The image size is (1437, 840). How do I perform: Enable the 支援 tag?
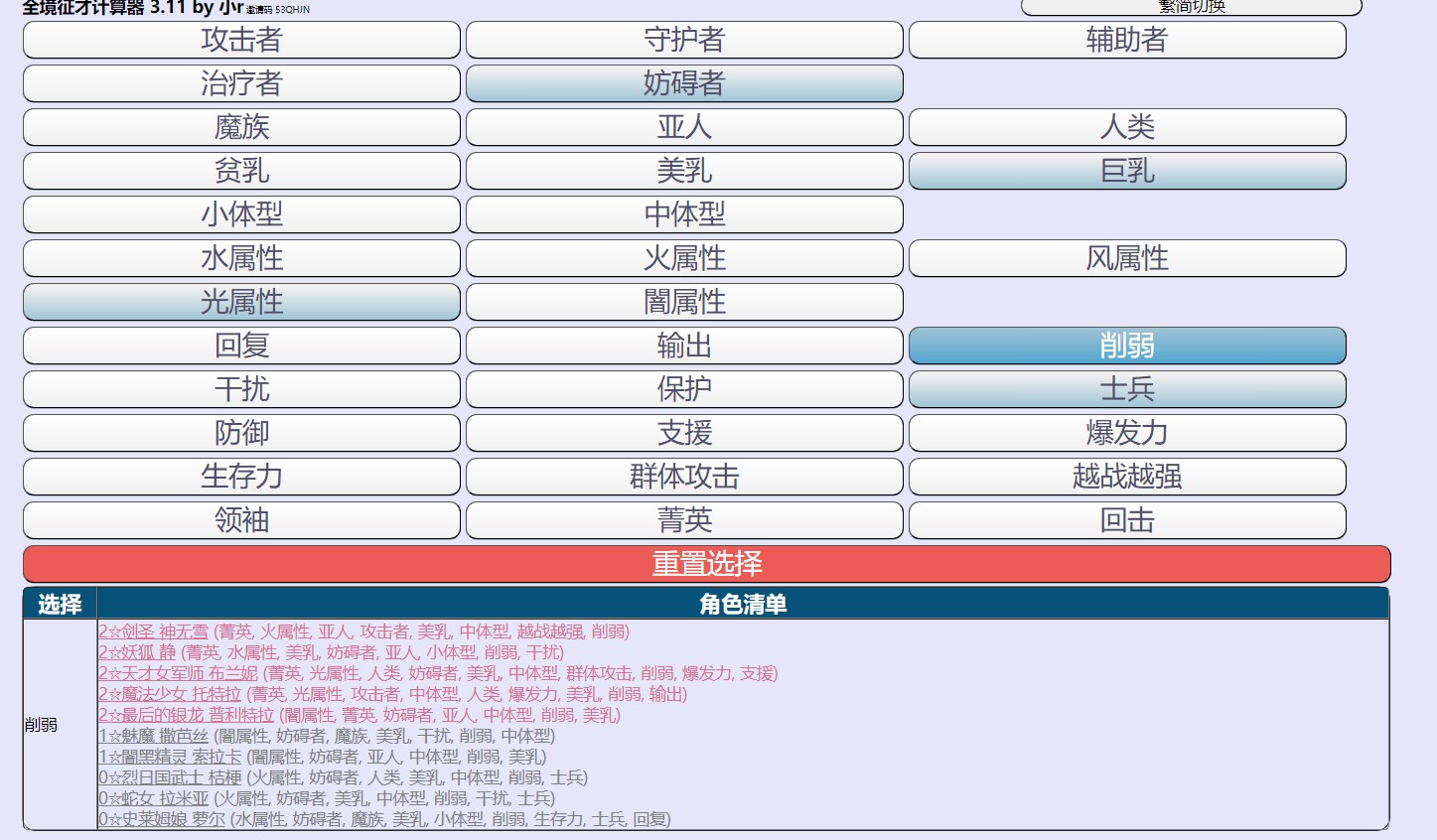point(684,433)
